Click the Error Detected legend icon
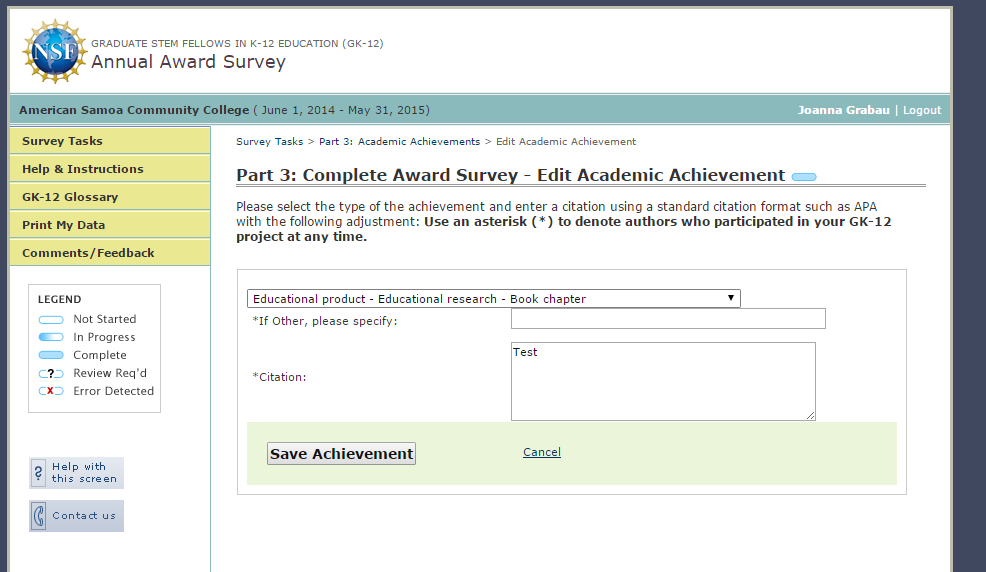The height and width of the screenshot is (572, 986). point(51,392)
